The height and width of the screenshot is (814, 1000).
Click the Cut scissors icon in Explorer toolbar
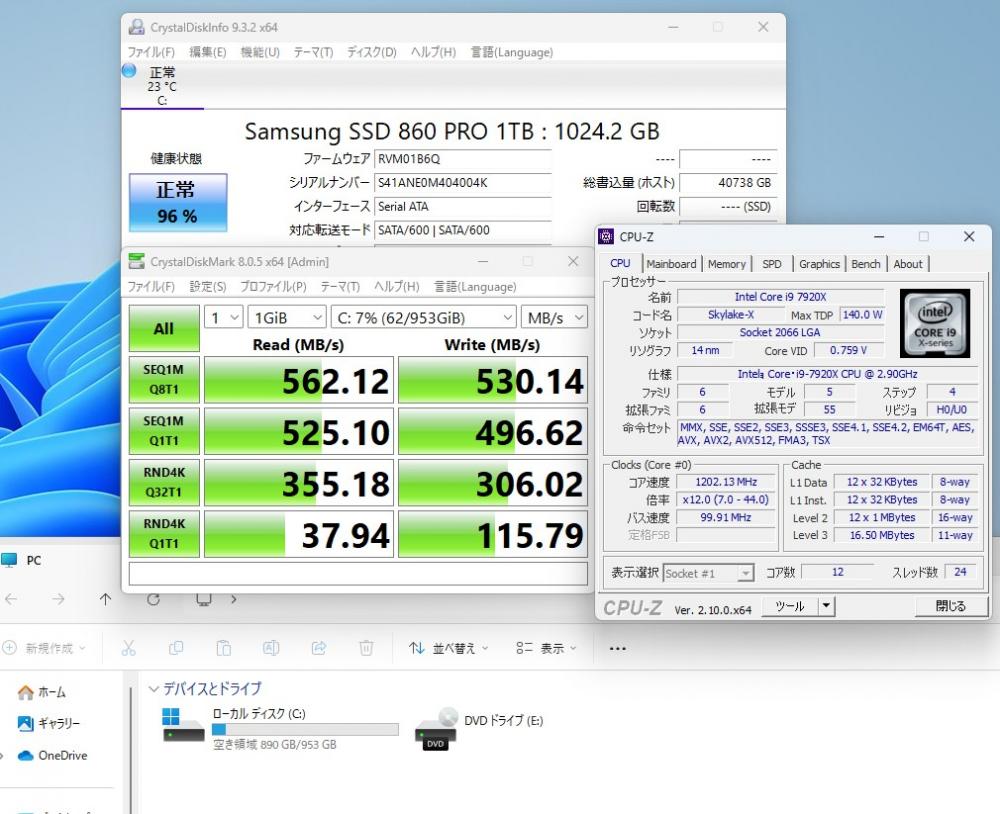(129, 648)
